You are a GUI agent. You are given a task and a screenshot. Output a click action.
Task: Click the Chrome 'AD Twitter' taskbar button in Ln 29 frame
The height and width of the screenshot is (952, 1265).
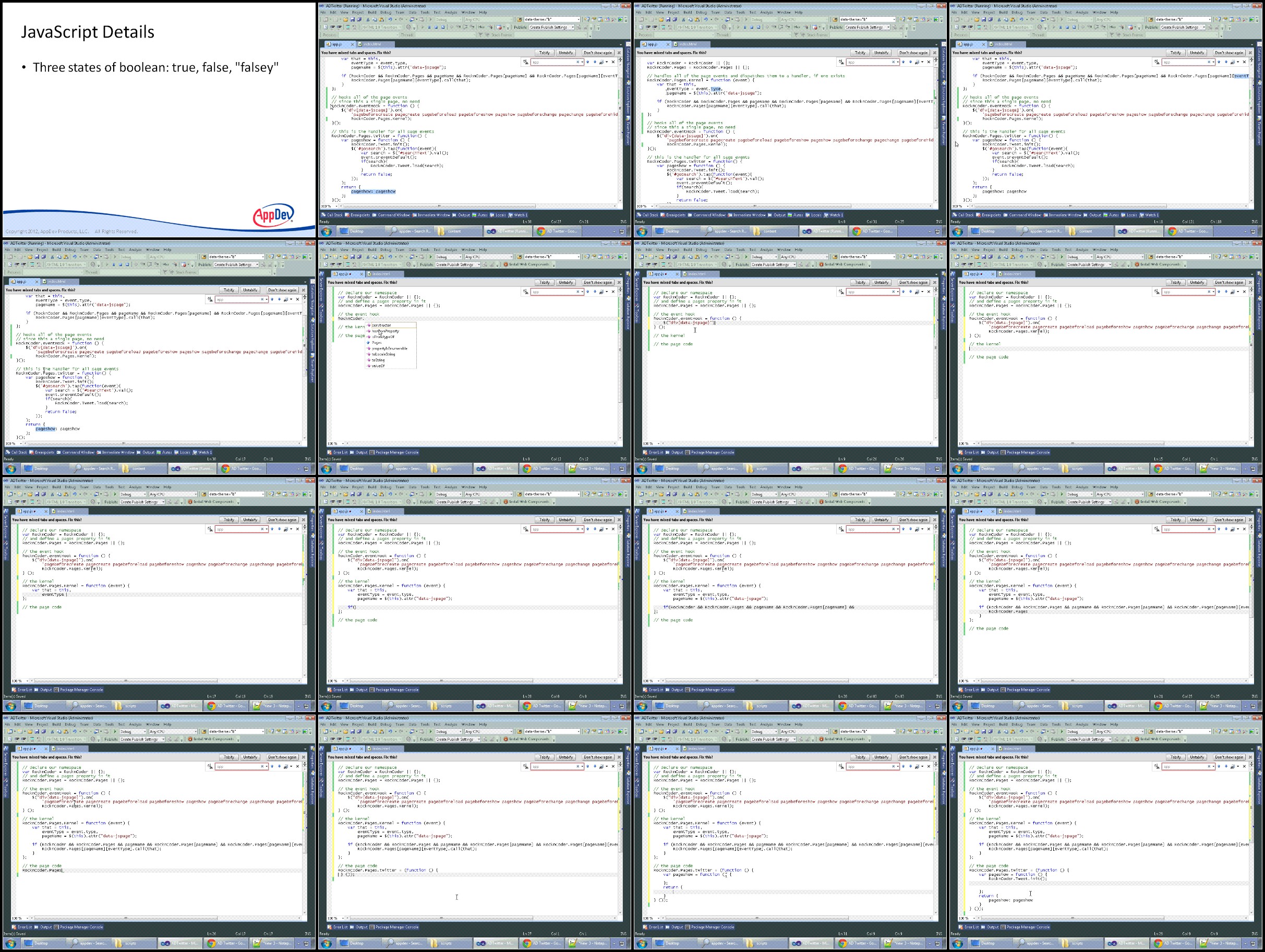pos(1173,944)
